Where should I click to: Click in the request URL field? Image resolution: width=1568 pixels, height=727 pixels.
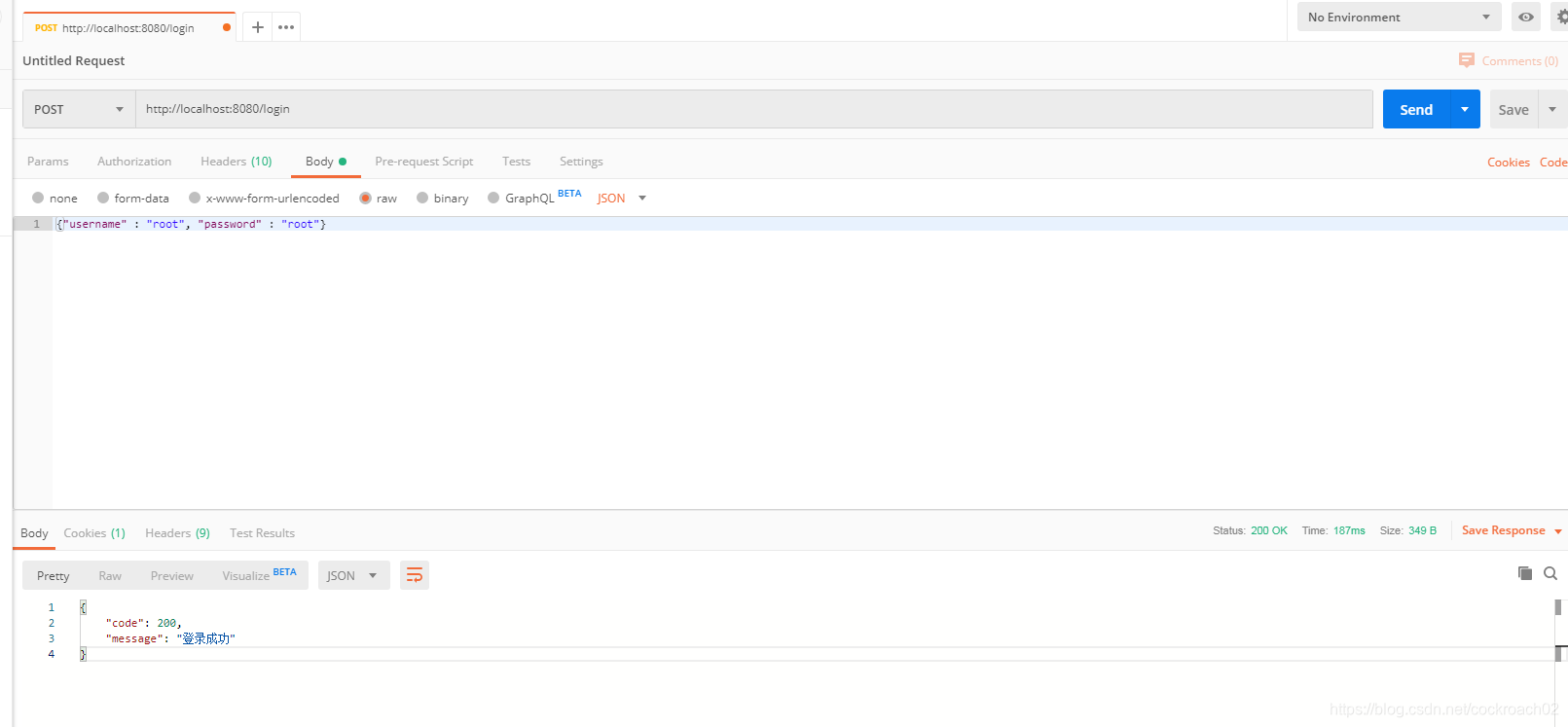point(754,109)
